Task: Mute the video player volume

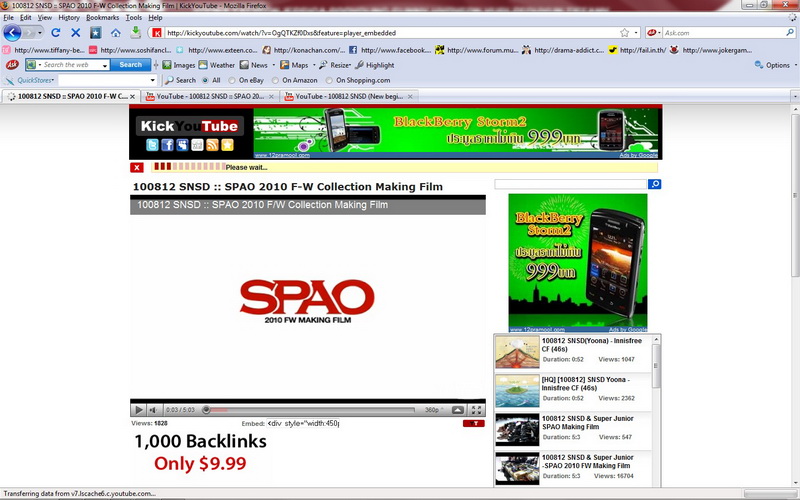Action: click(153, 410)
